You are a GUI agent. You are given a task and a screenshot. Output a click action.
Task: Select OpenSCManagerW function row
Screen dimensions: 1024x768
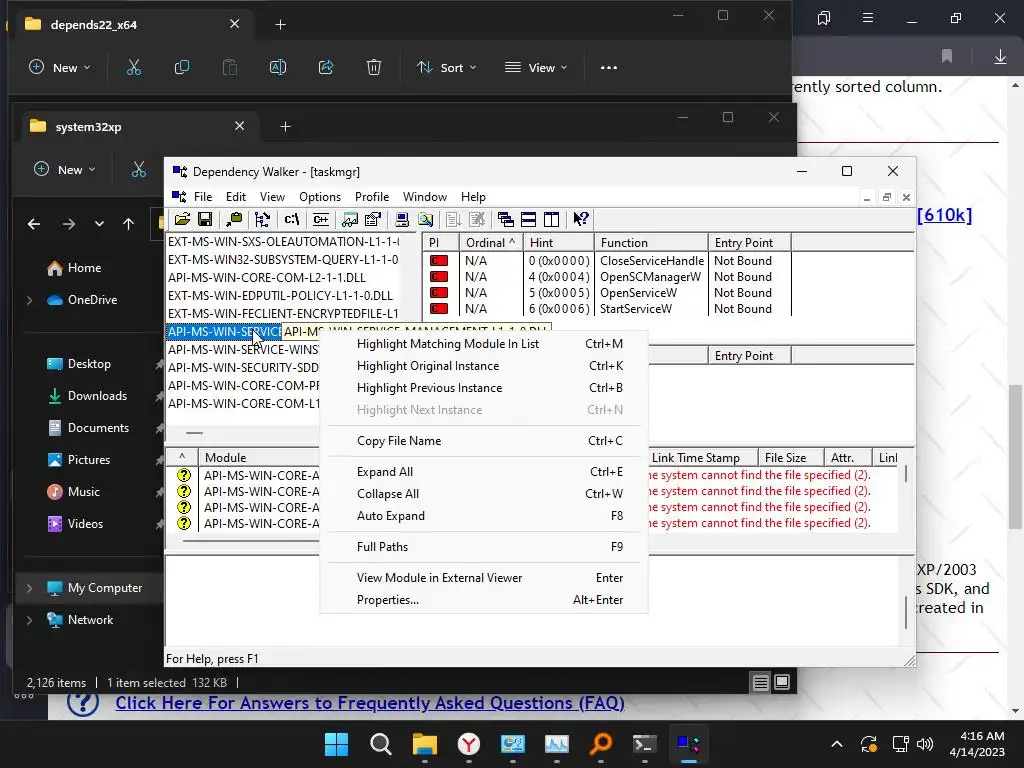pos(607,277)
